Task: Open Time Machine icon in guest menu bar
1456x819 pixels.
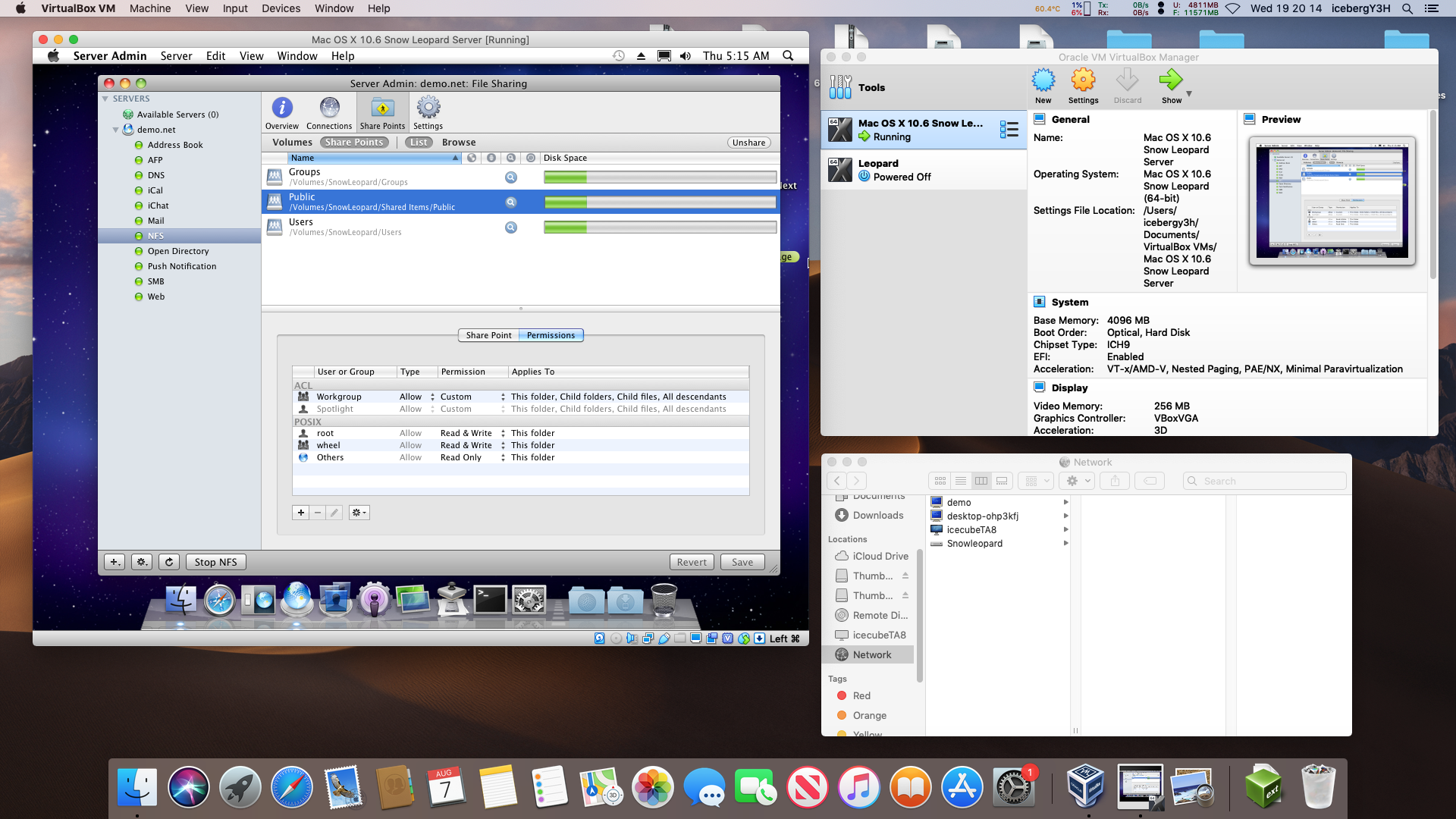Action: pos(619,56)
